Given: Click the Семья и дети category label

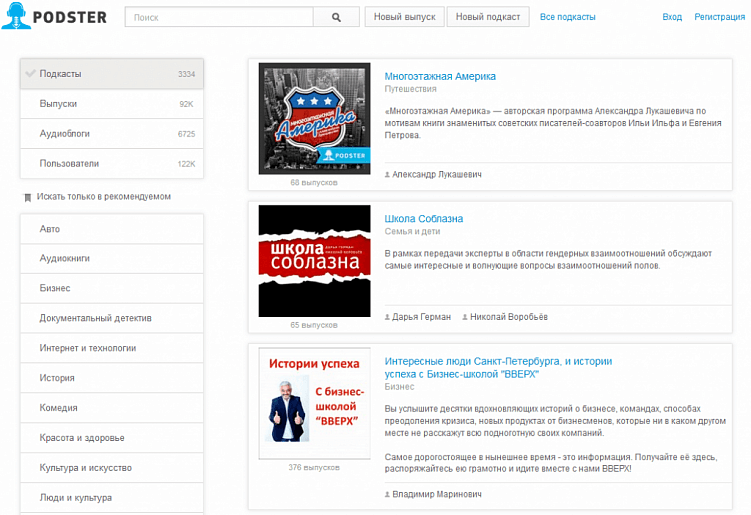Looking at the screenshot, I should pyautogui.click(x=412, y=231).
